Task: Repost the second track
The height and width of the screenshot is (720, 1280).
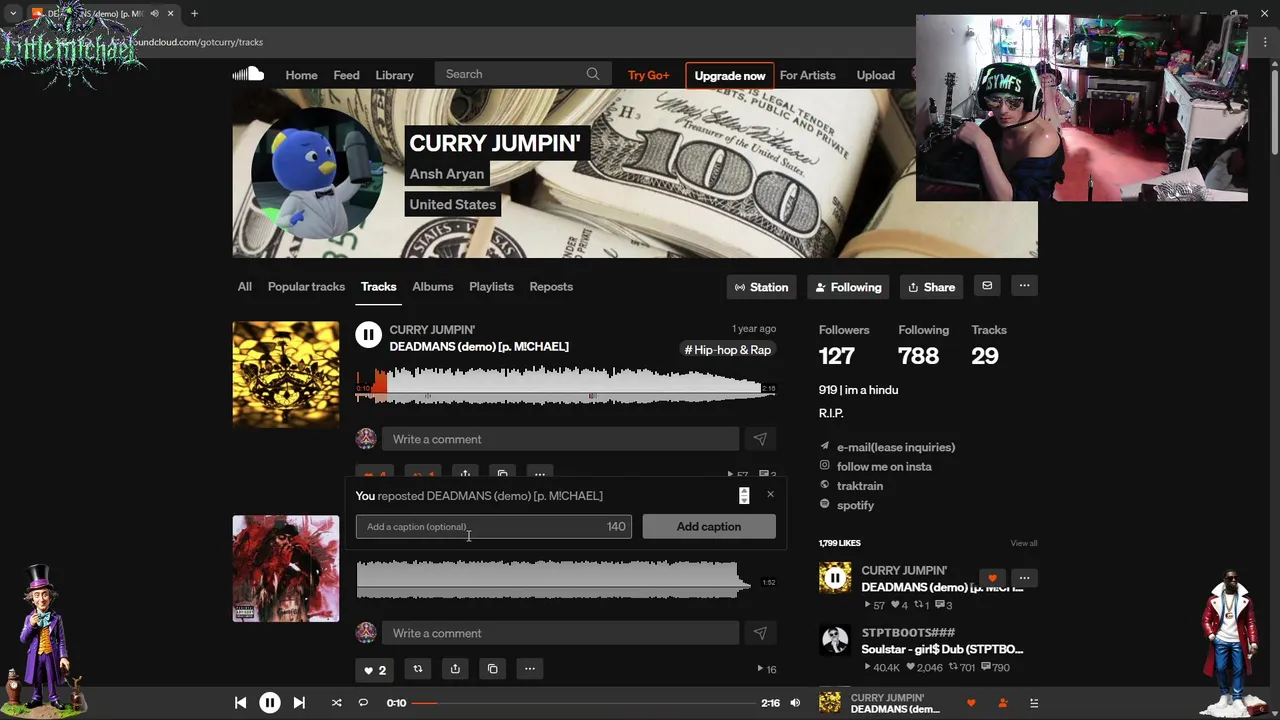Action: [418, 669]
